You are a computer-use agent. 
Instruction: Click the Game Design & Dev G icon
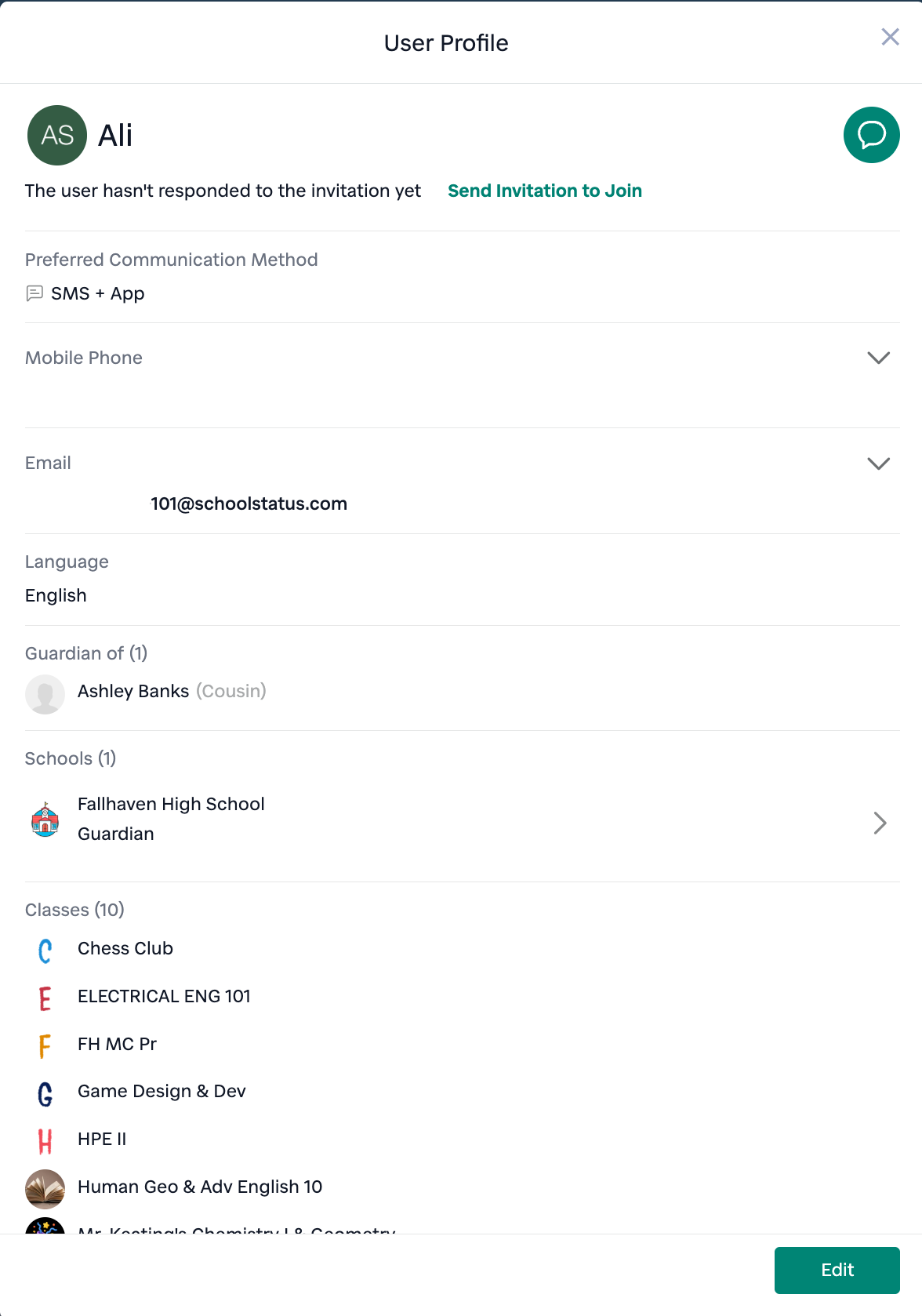45,1093
